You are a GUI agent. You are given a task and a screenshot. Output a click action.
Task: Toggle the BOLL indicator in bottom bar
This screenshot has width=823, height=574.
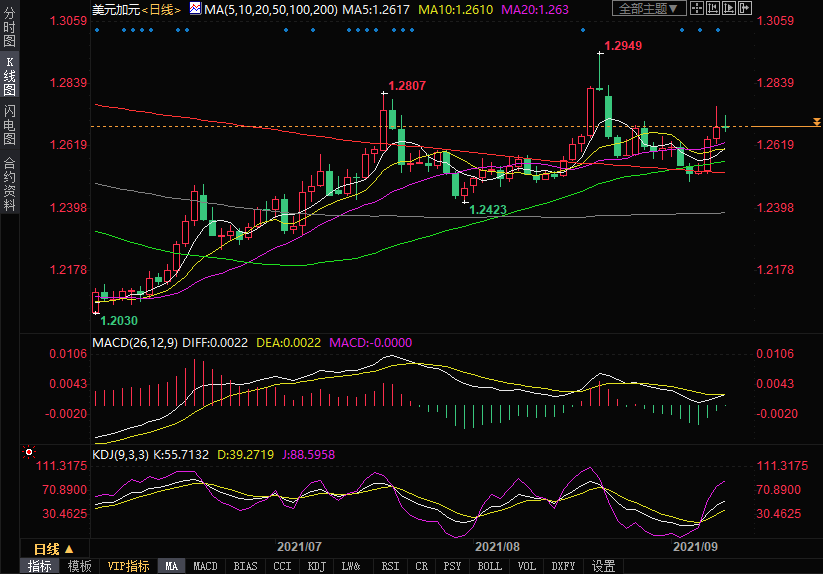[489, 566]
